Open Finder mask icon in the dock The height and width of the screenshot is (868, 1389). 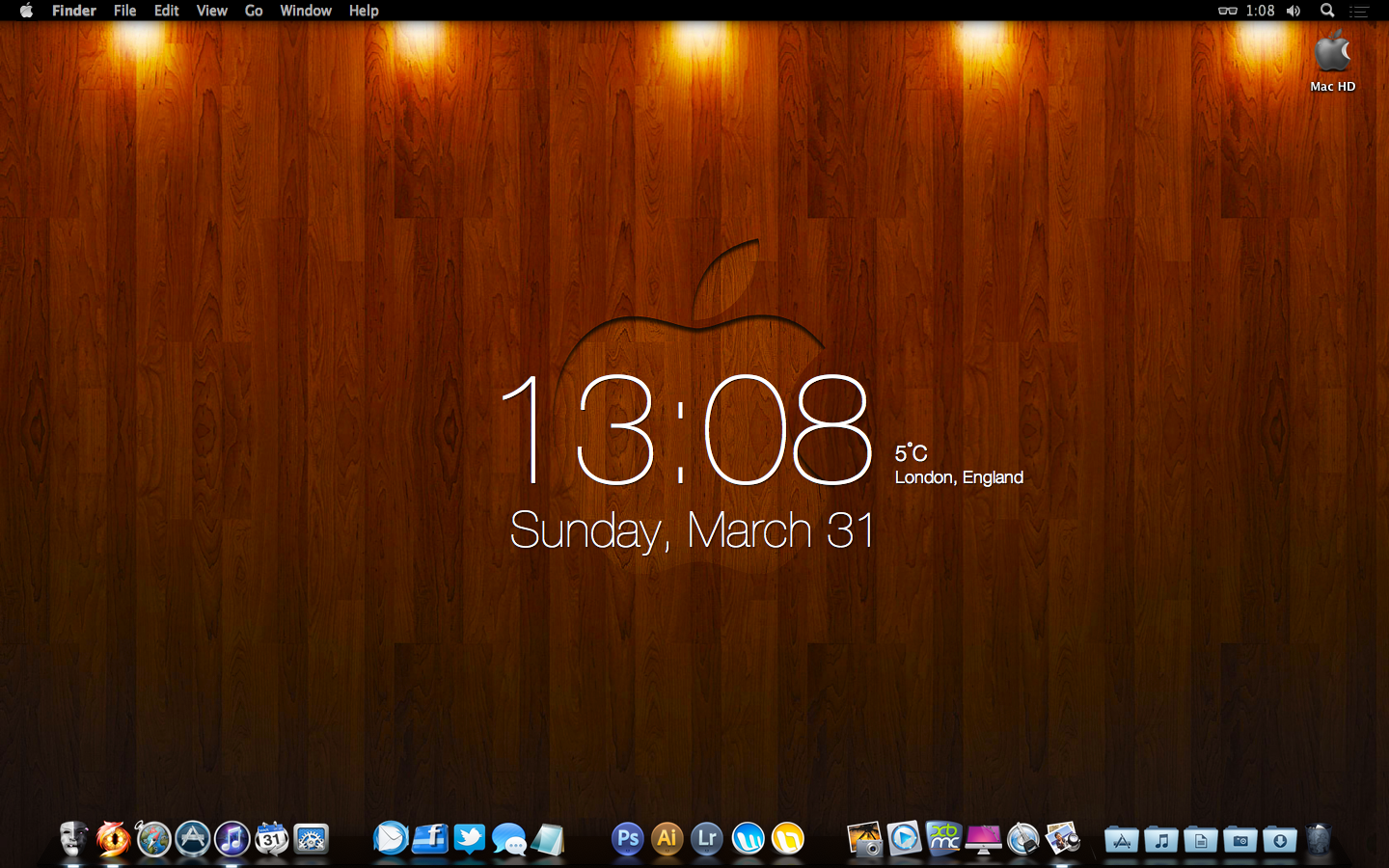[73, 839]
